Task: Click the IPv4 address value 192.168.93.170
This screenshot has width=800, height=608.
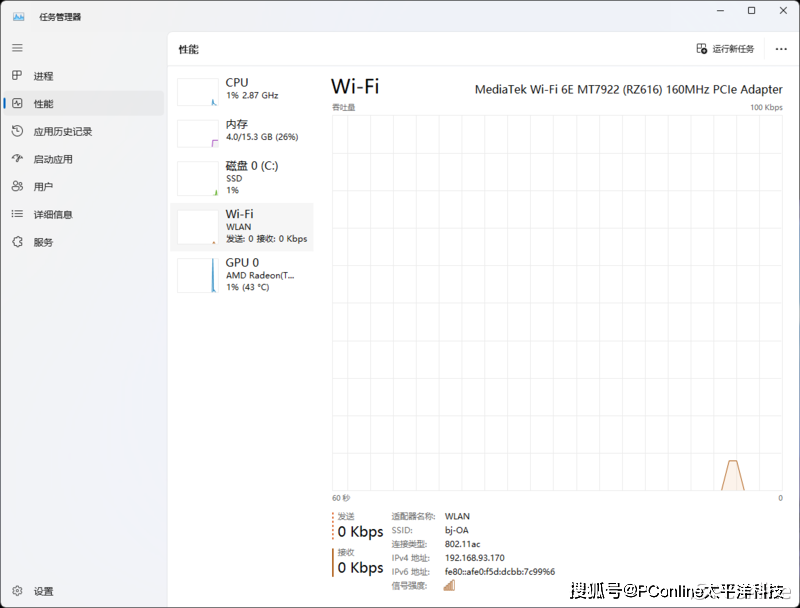Action: coord(475,558)
